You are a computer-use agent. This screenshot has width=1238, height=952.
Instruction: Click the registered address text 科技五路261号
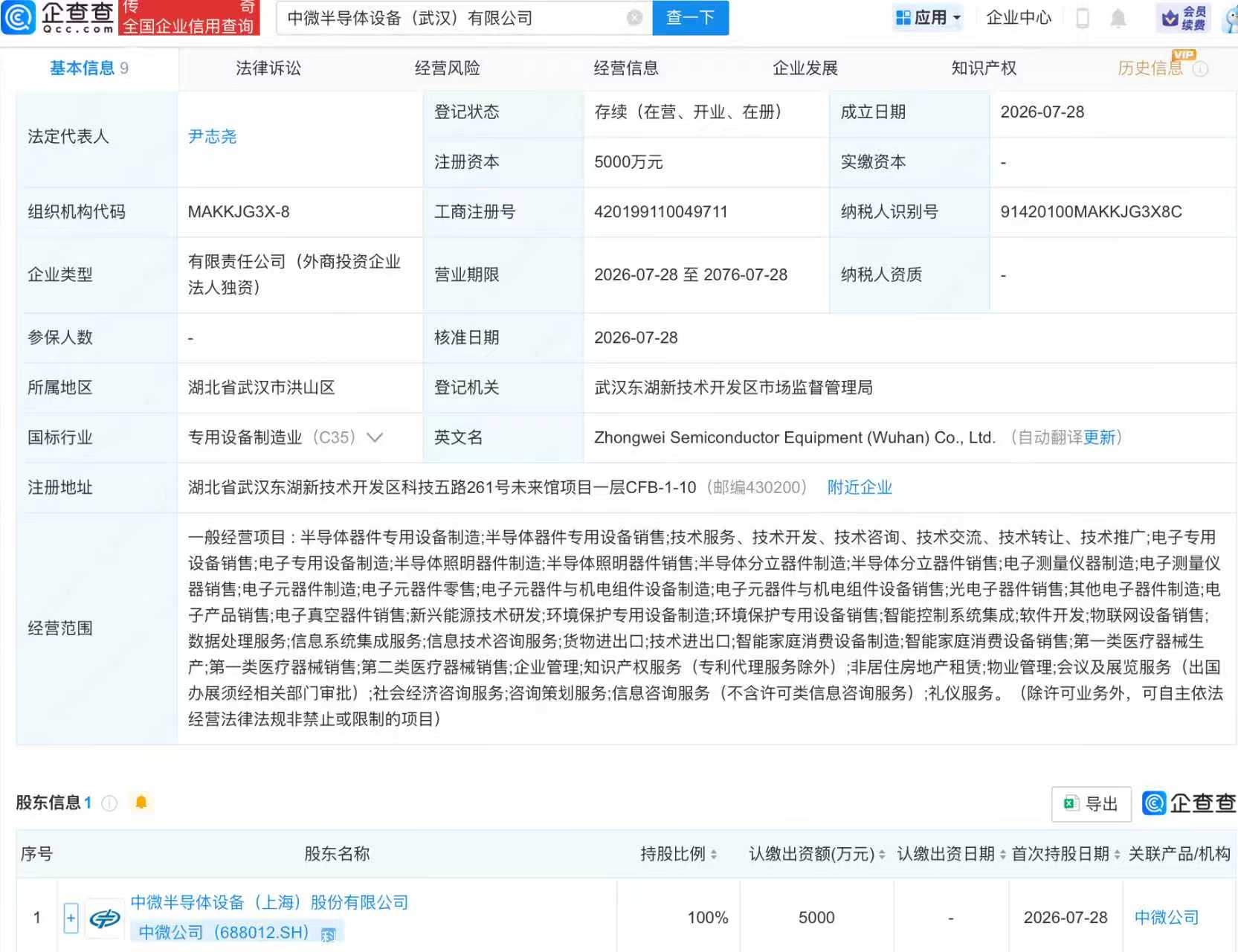442,487
